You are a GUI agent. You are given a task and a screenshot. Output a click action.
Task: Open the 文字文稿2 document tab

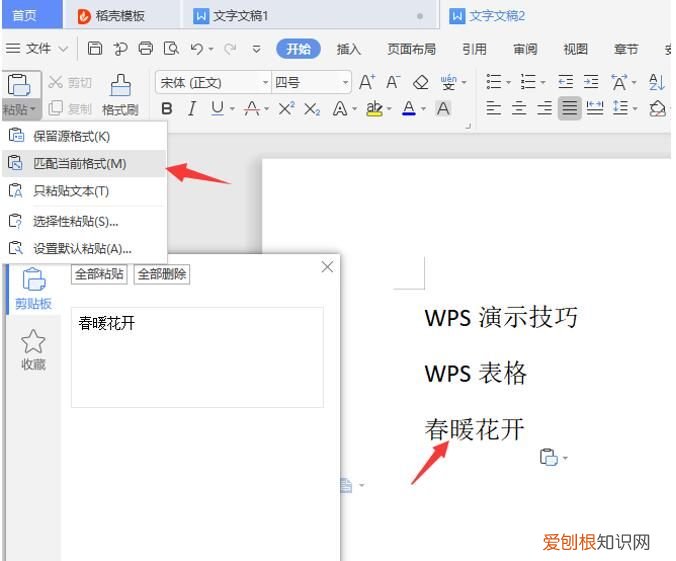pyautogui.click(x=487, y=16)
